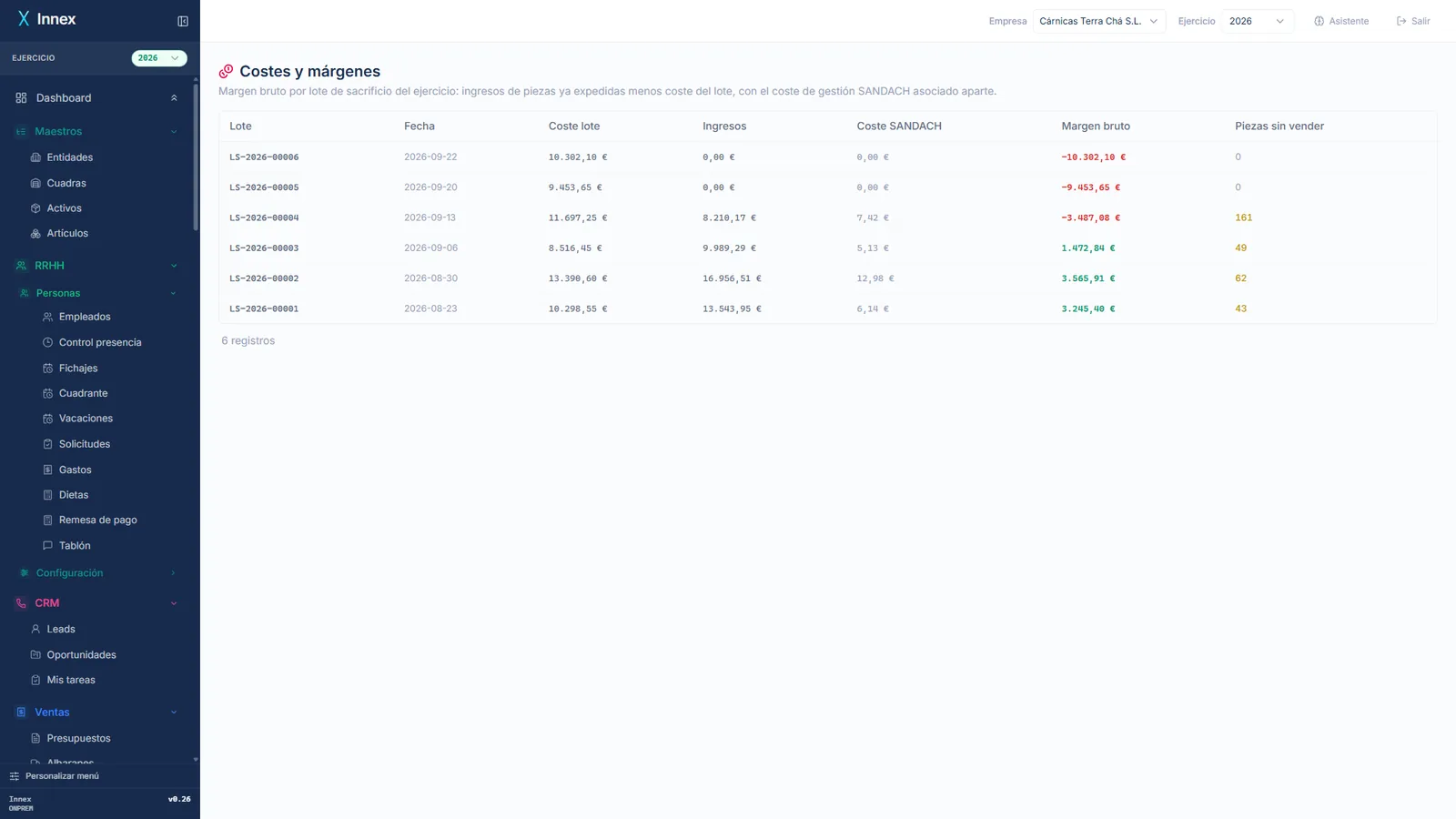Click the Fichajes icon
The image size is (1456, 819).
(47, 369)
